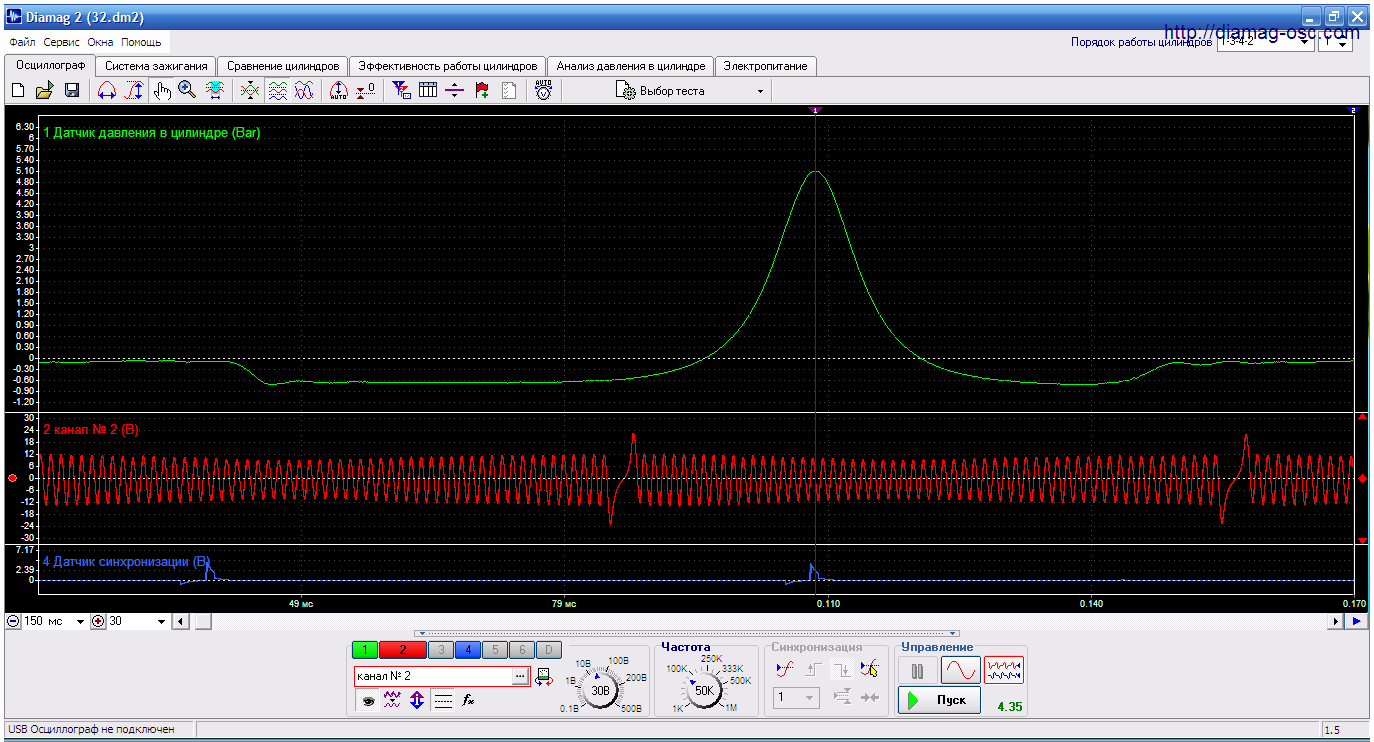This screenshot has height=742, width=1374.
Task: Switch to Анализ давления в цилиндре tab
Action: point(631,66)
